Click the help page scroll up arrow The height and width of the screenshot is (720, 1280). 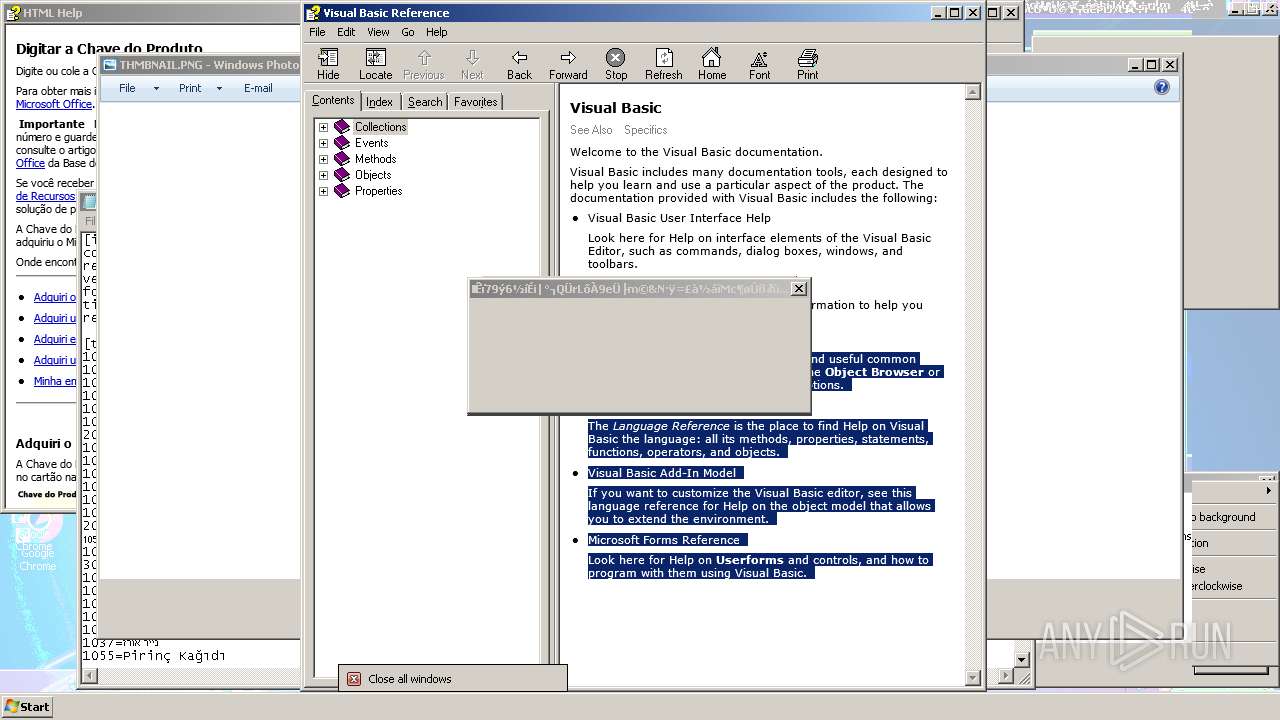tap(973, 92)
